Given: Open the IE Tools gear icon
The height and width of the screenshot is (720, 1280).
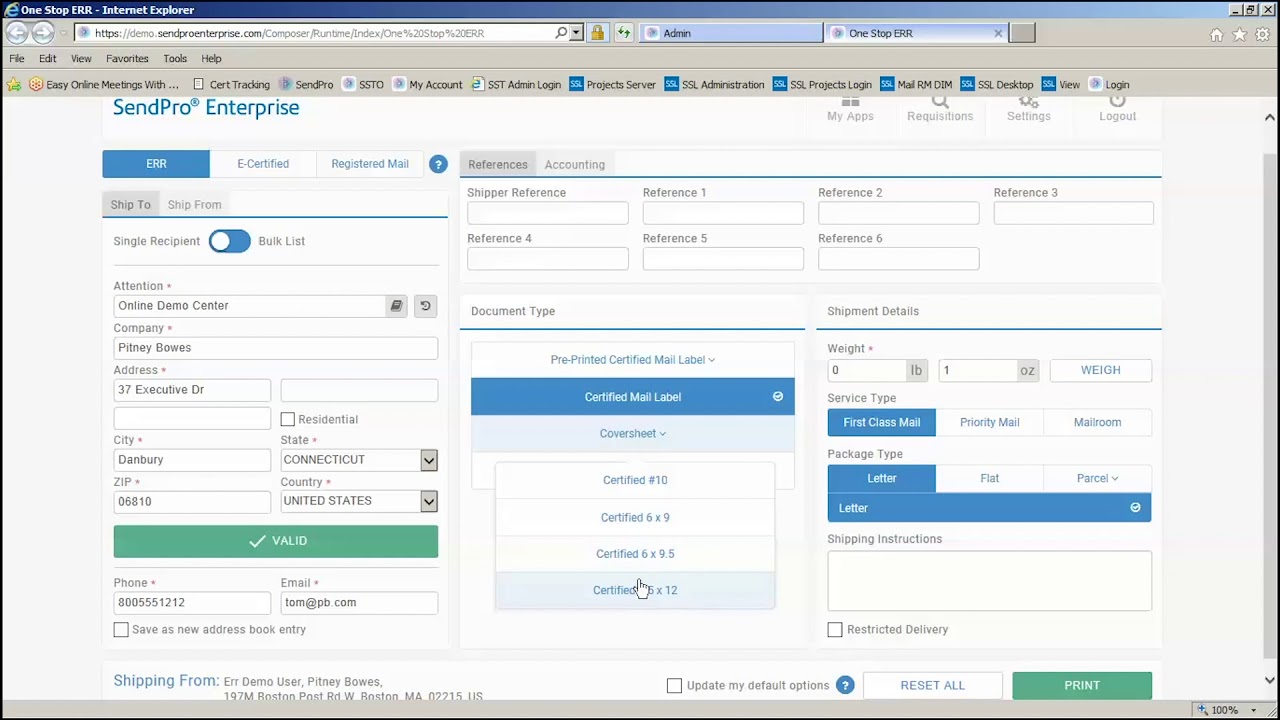Looking at the screenshot, I should pos(1262,34).
